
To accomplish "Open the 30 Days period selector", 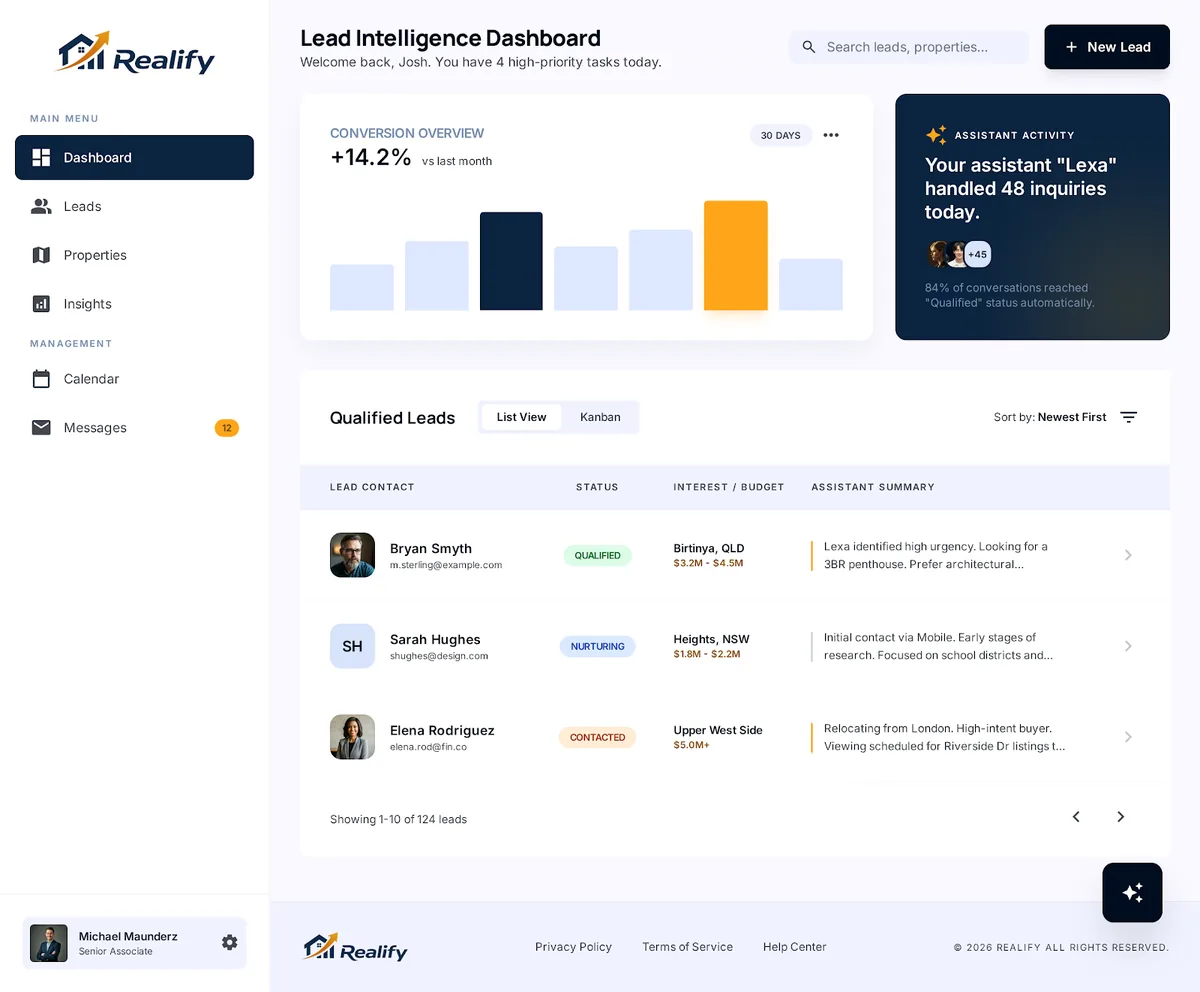I will pyautogui.click(x=780, y=135).
